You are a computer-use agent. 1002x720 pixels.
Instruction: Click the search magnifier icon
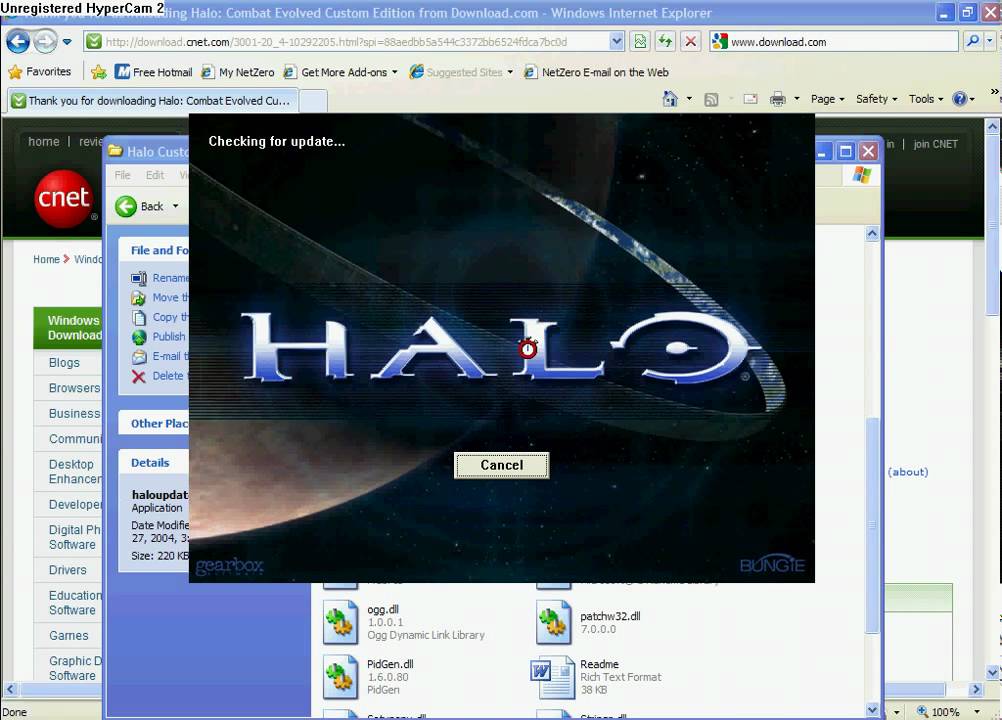[973, 42]
